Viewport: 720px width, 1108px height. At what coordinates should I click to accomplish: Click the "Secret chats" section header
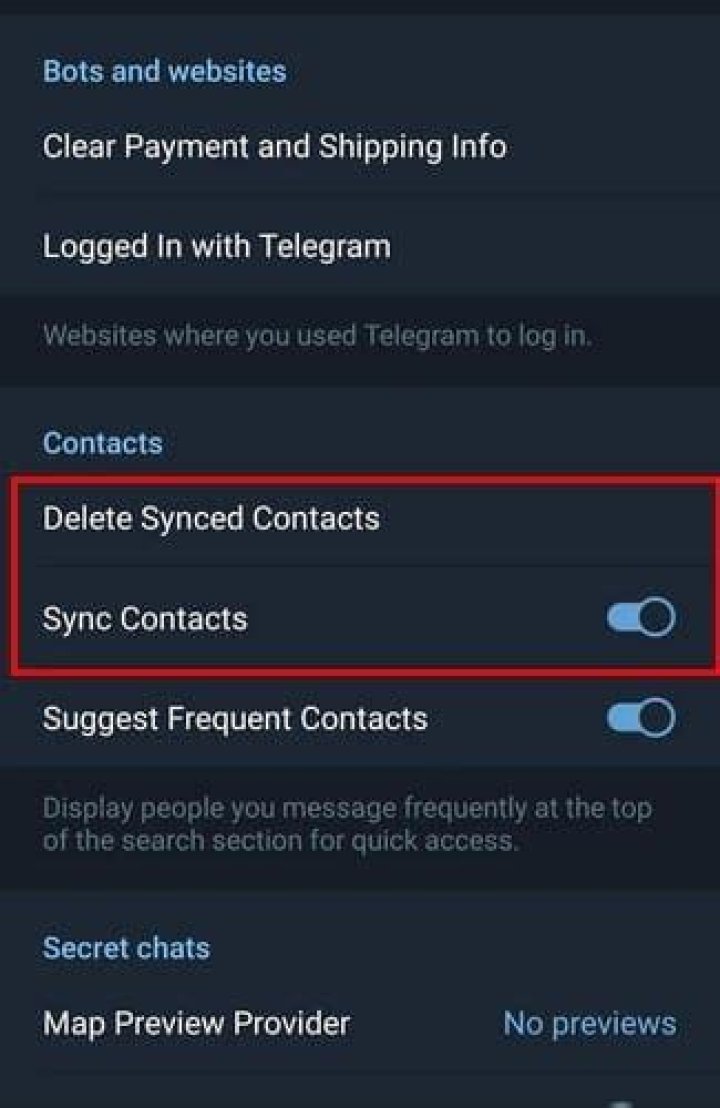pyautogui.click(x=126, y=947)
